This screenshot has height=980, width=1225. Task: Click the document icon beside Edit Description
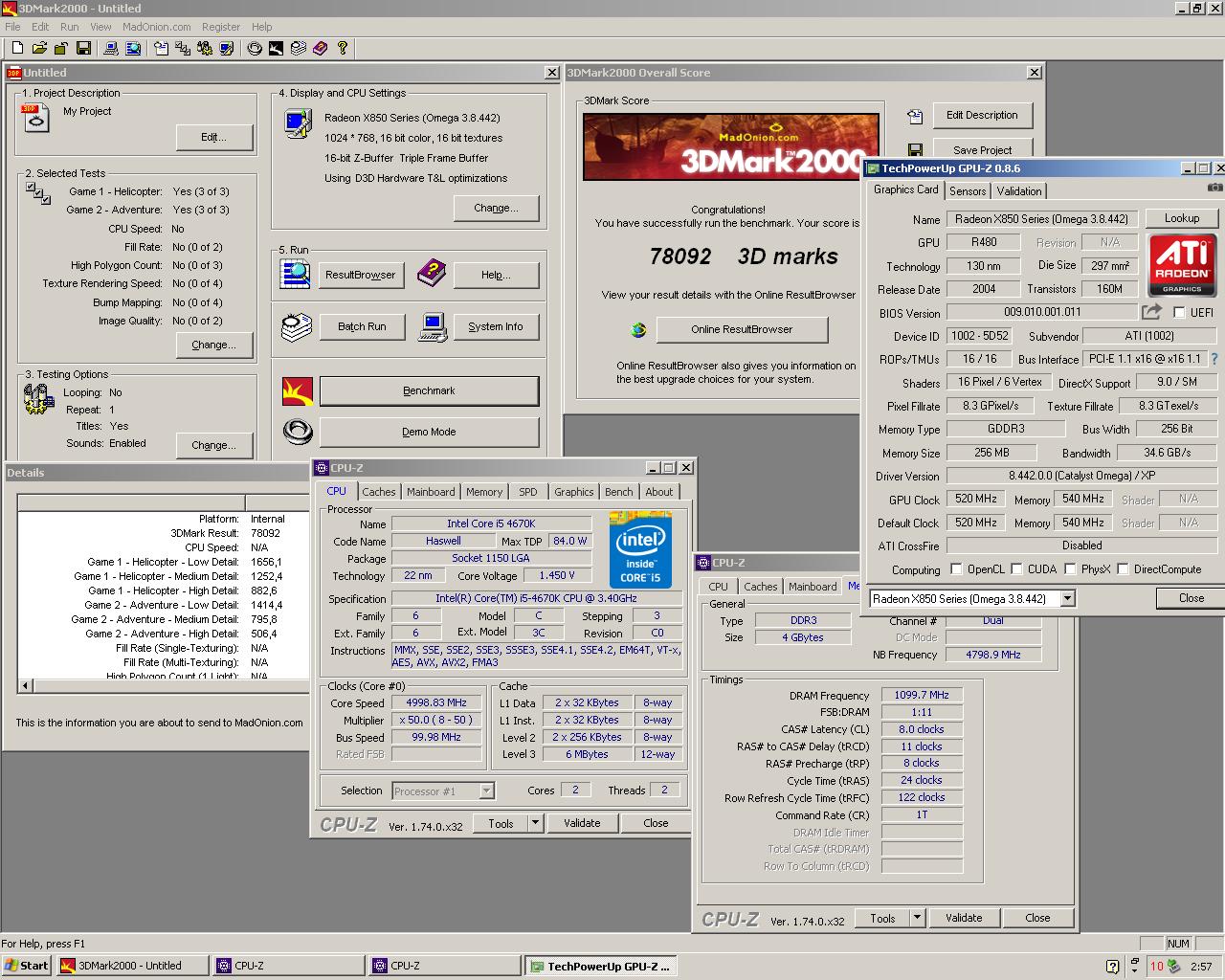tap(915, 116)
